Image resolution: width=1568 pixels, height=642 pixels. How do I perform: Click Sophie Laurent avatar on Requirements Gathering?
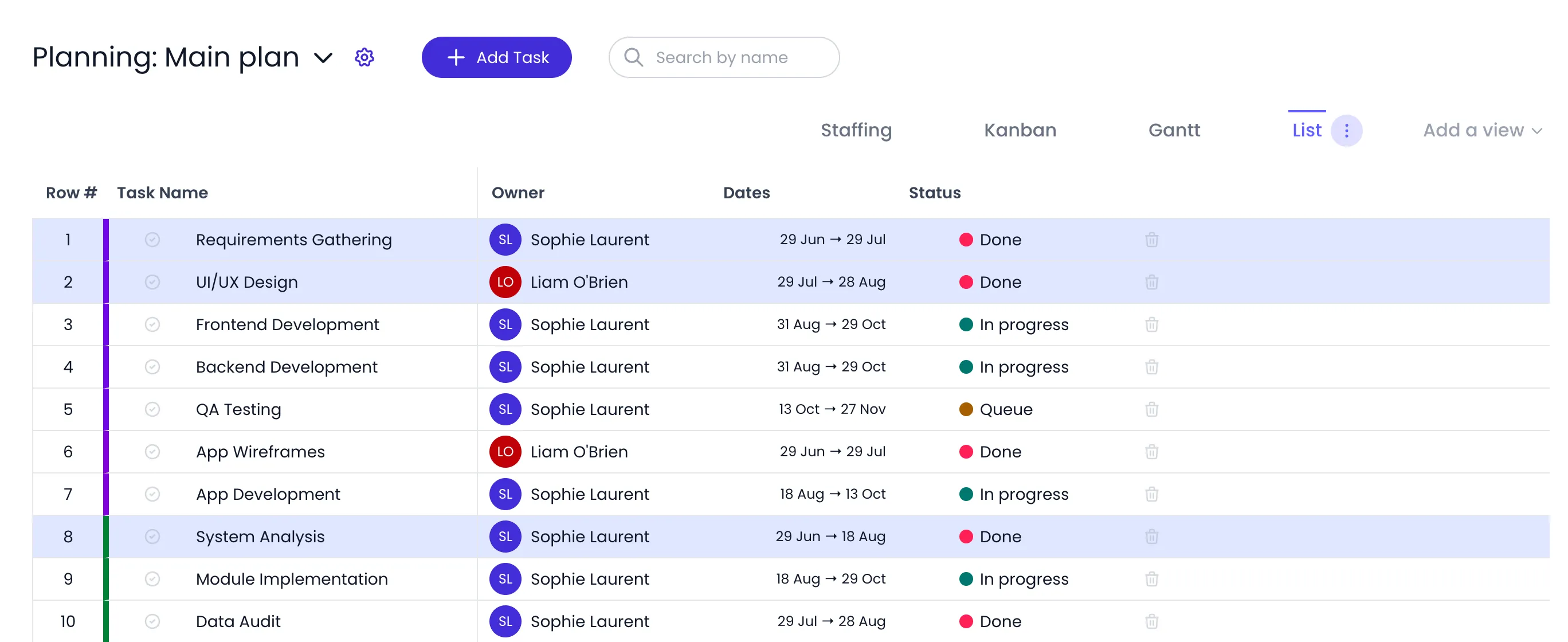504,240
